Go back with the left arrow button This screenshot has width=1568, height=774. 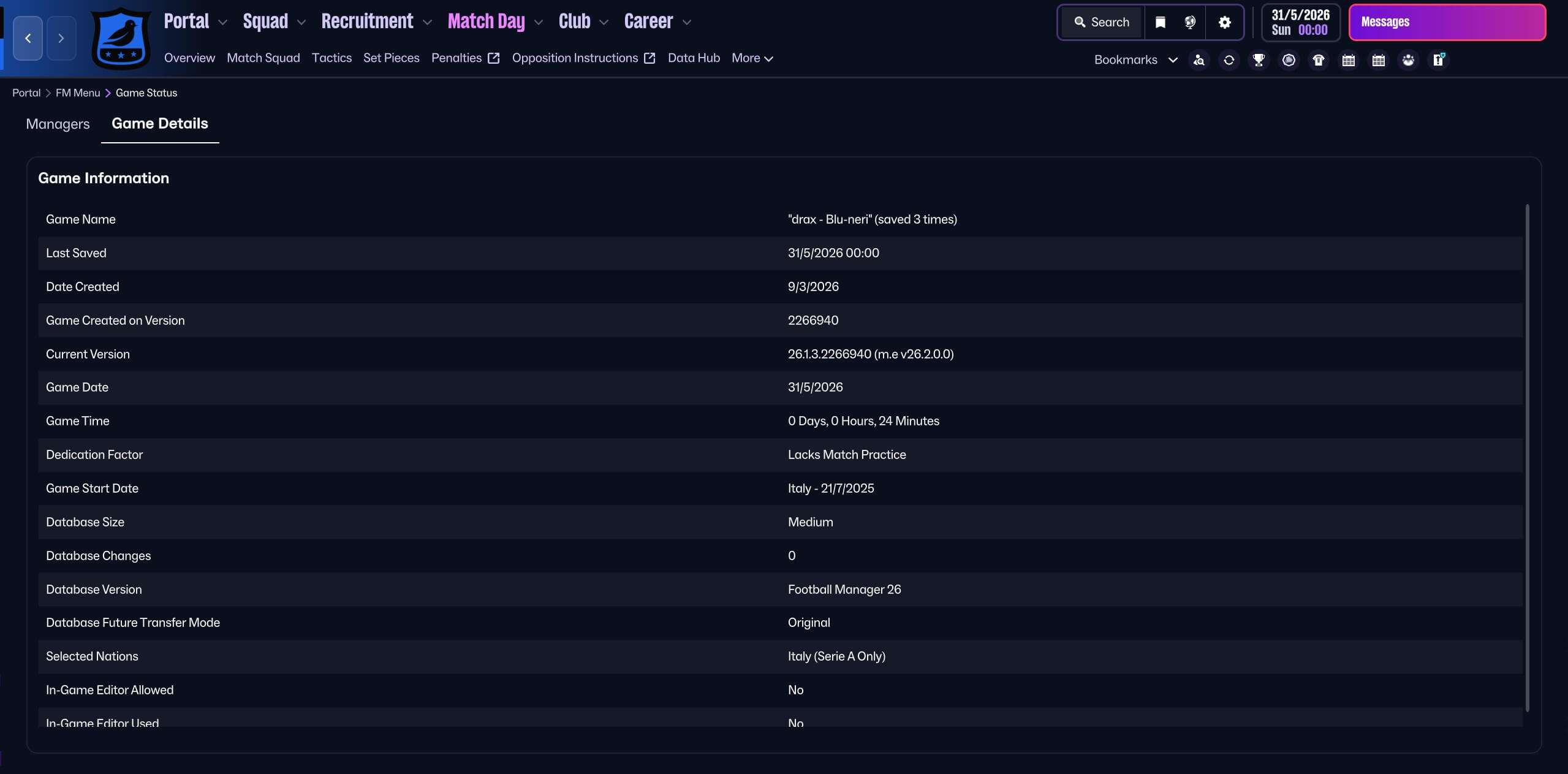pos(28,39)
